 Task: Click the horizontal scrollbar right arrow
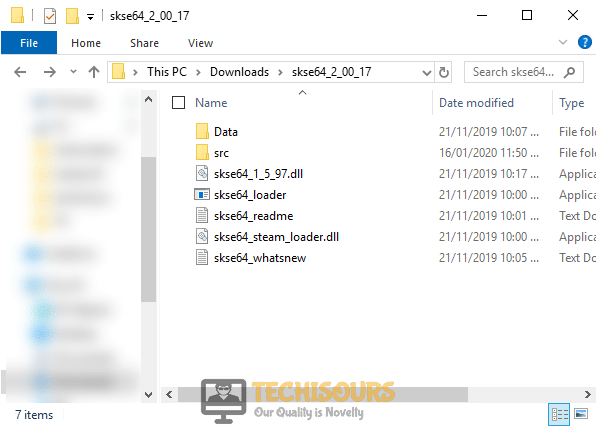pyautogui.click(x=587, y=394)
